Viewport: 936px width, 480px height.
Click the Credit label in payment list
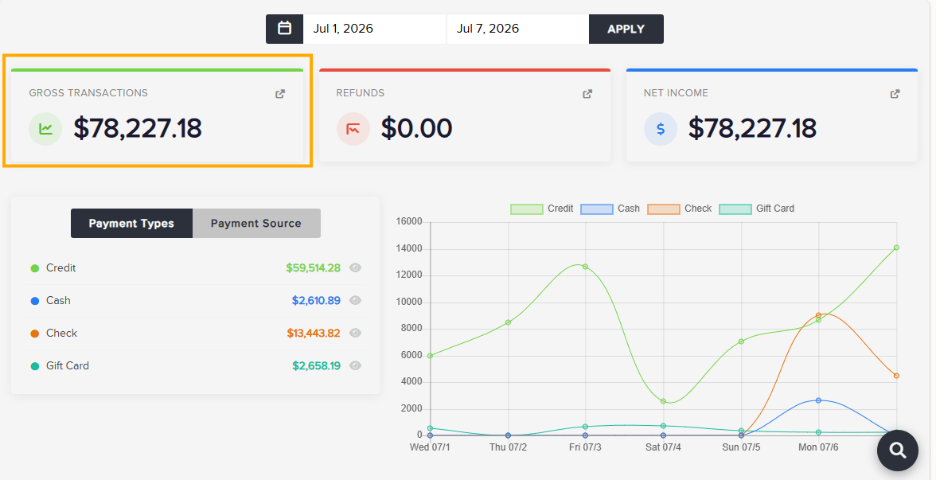(61, 267)
